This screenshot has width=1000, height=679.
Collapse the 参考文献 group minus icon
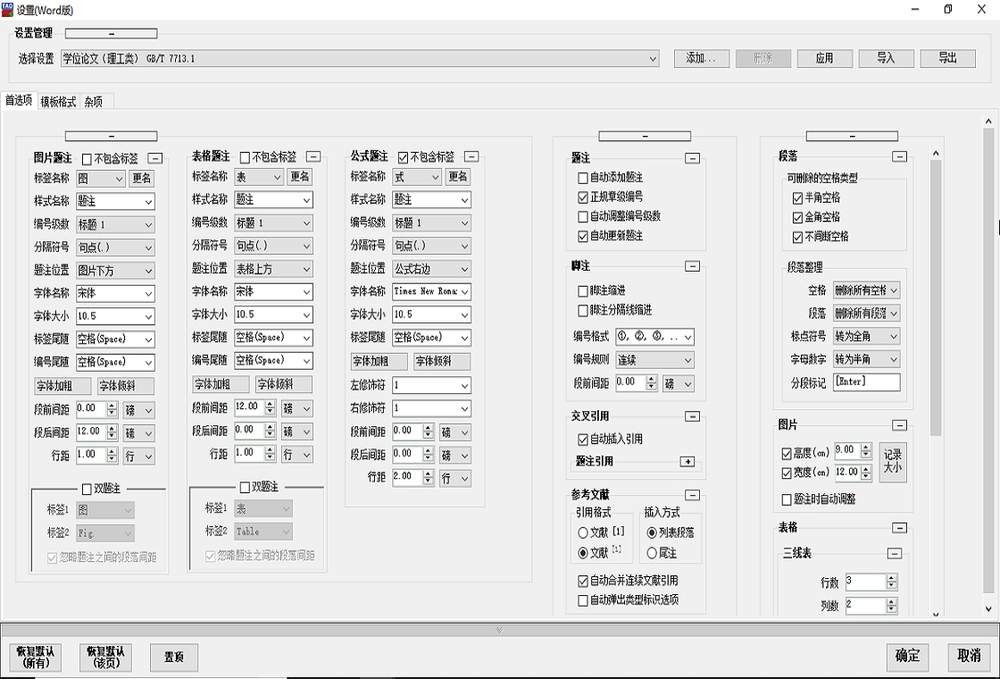pos(692,495)
